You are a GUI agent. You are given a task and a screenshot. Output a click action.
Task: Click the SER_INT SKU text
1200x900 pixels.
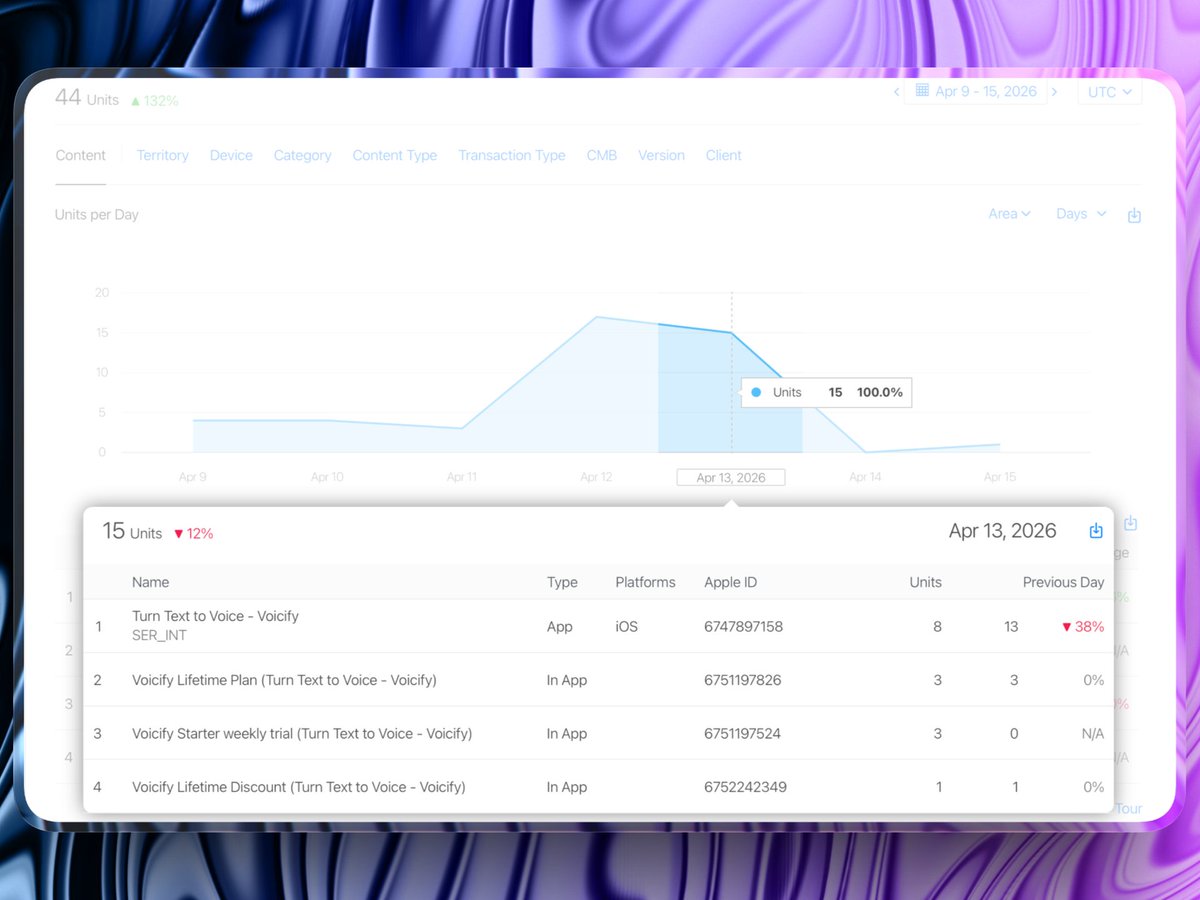click(x=159, y=635)
